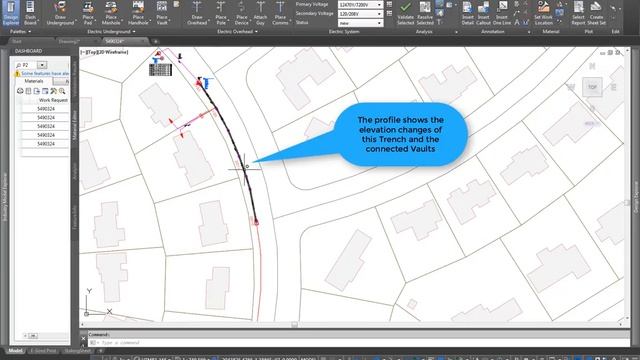640x360 pixels.
Task: Select the Draw Overhead tool
Action: pyautogui.click(x=197, y=13)
